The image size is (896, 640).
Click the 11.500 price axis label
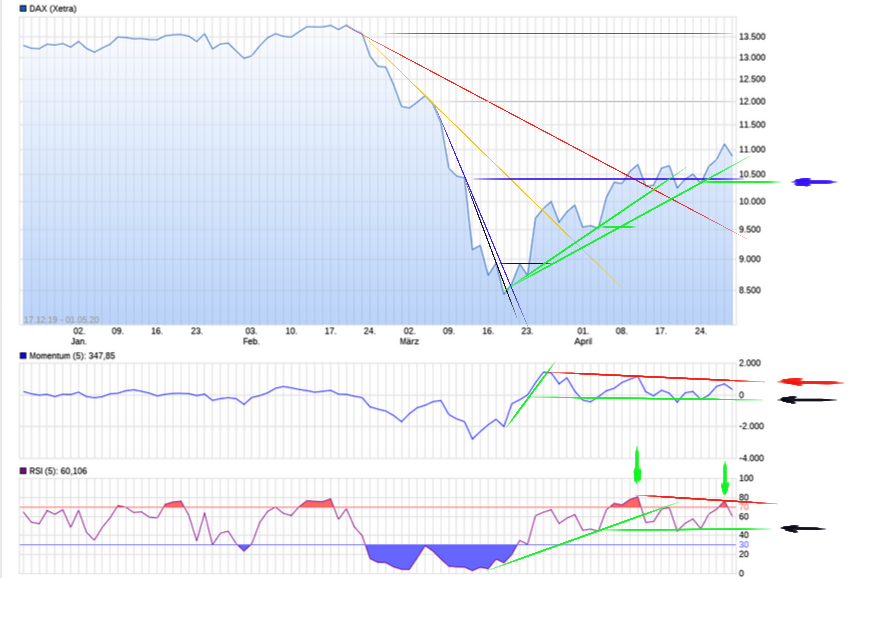point(752,125)
